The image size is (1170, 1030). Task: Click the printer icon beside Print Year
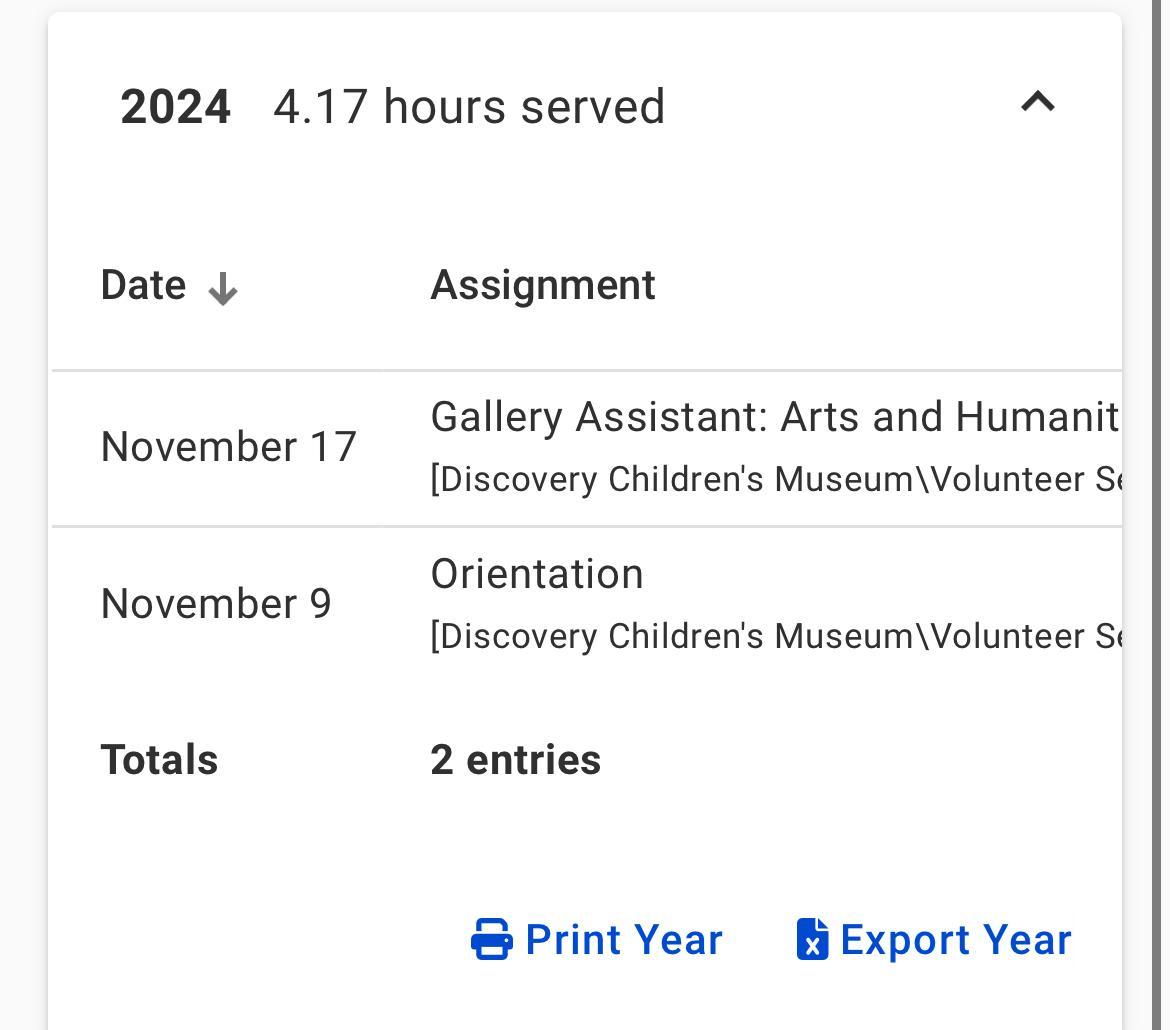tap(491, 940)
